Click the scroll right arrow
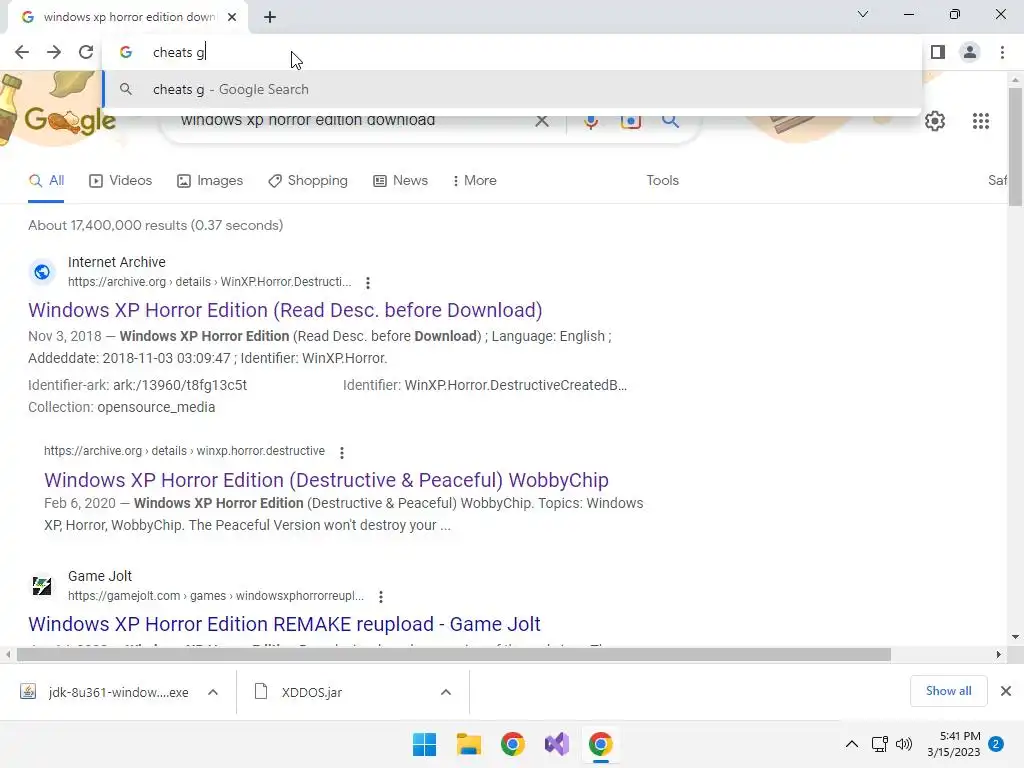This screenshot has width=1024, height=768. (x=999, y=654)
